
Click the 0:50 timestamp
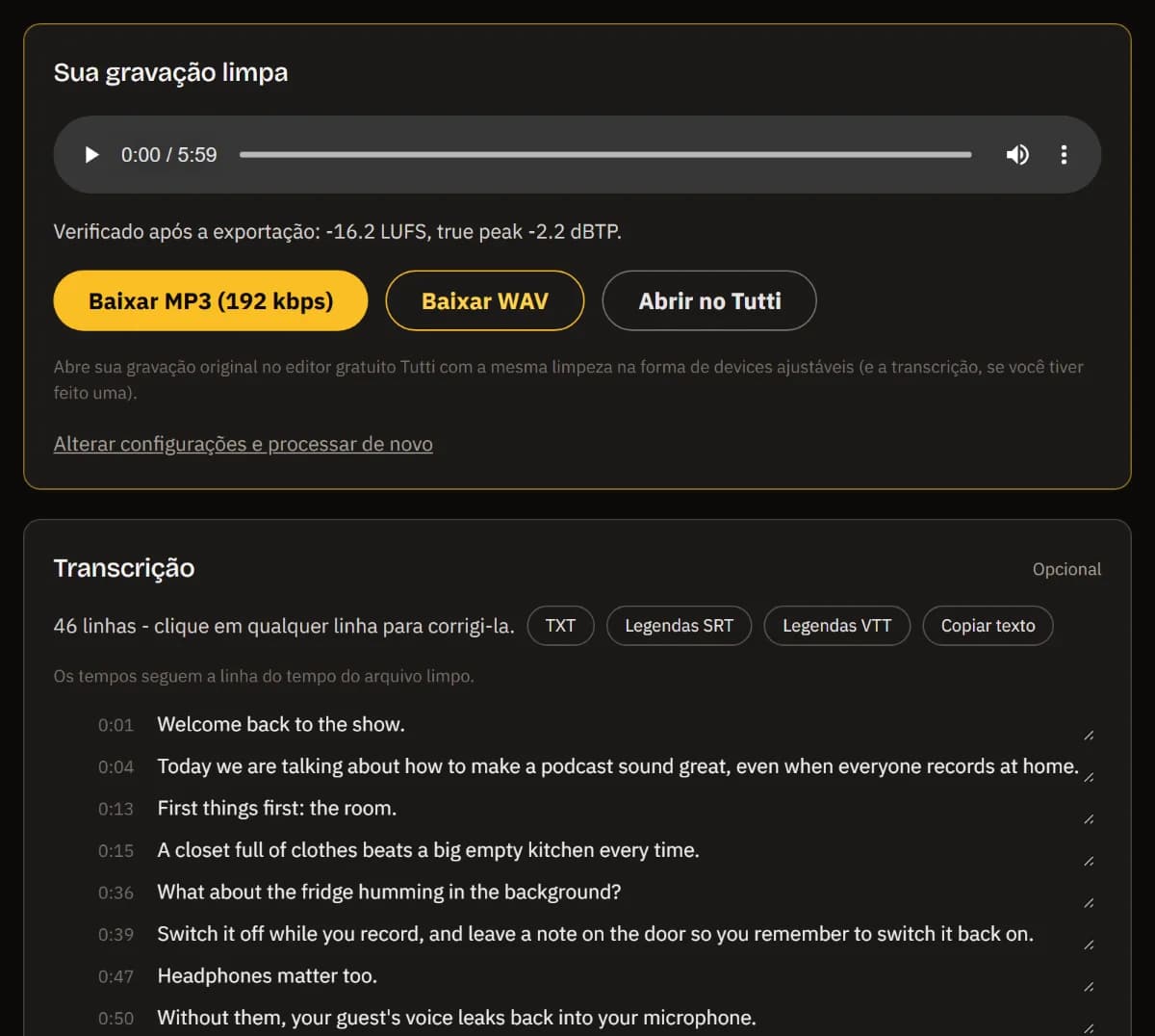115,1019
